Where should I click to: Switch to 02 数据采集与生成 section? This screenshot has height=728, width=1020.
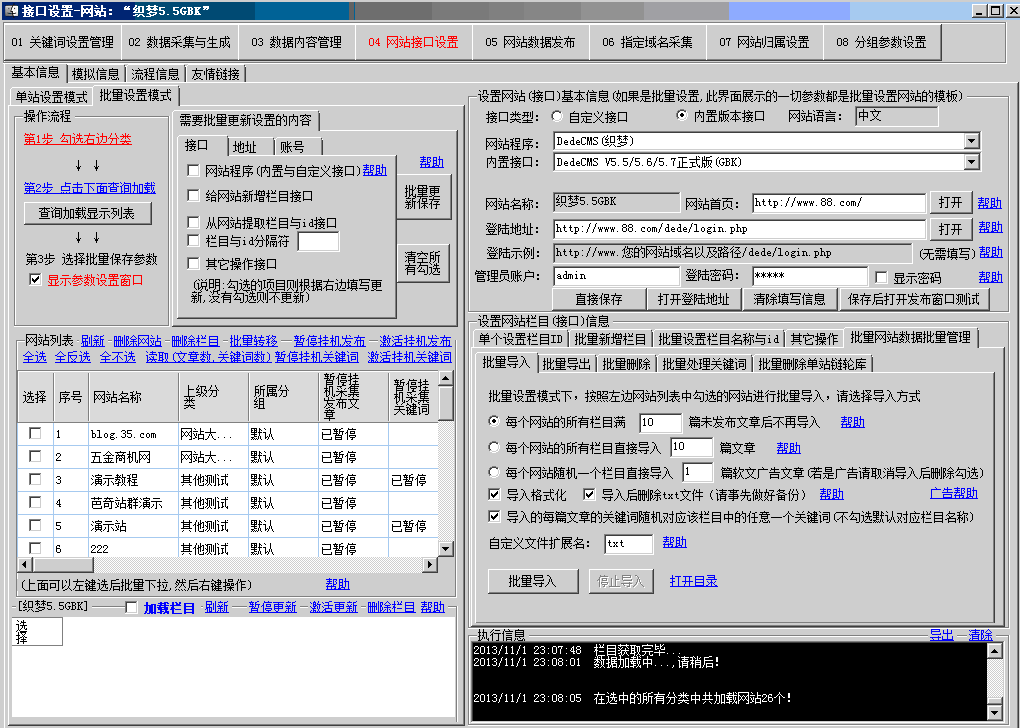coord(180,42)
